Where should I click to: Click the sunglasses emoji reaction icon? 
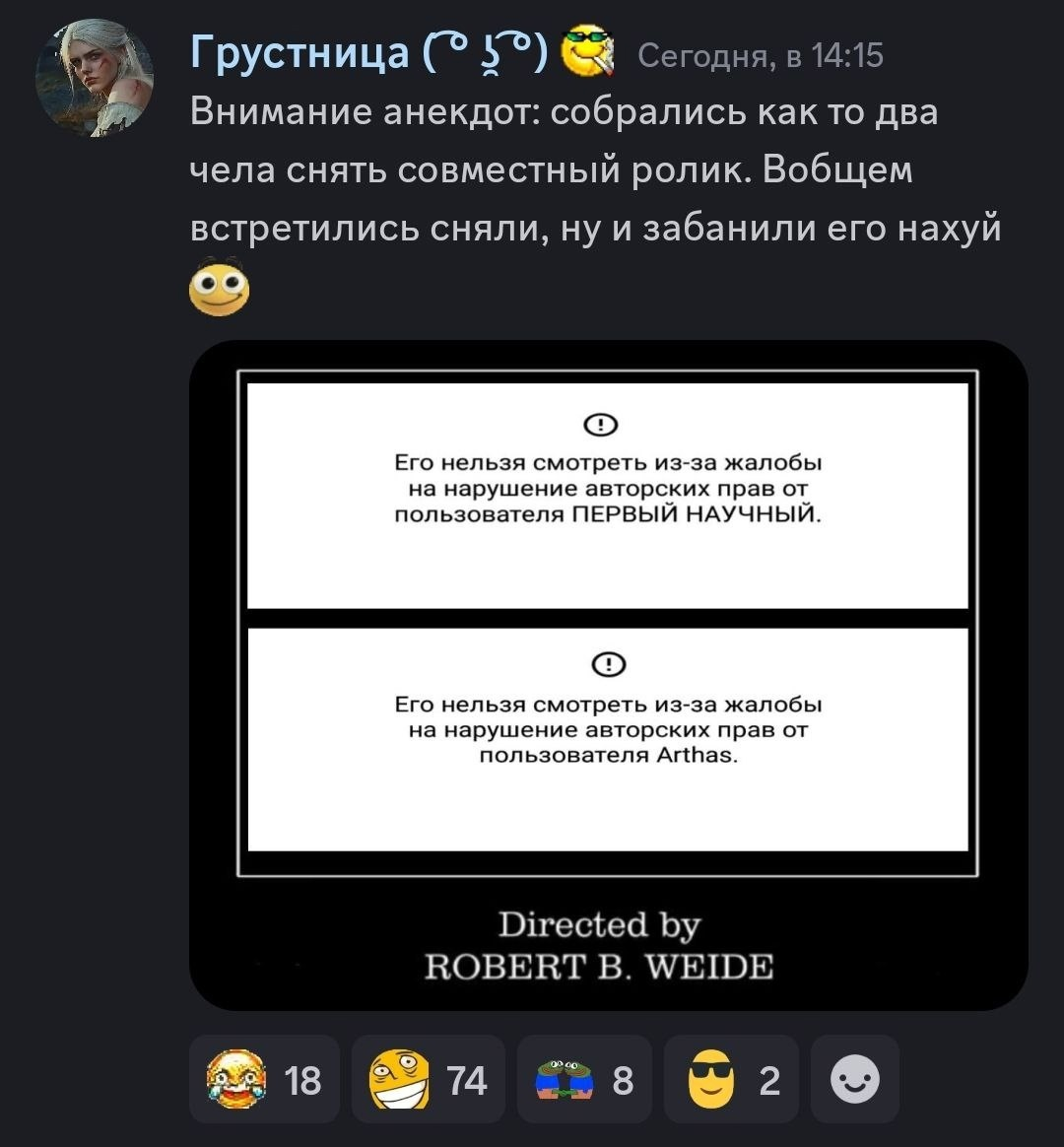tap(711, 1079)
